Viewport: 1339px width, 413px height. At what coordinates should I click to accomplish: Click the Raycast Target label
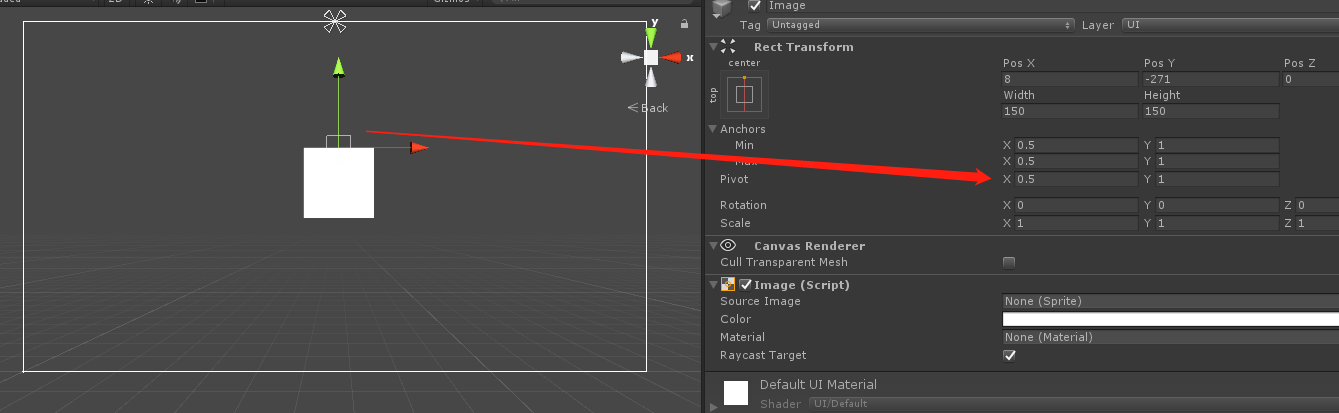[763, 355]
